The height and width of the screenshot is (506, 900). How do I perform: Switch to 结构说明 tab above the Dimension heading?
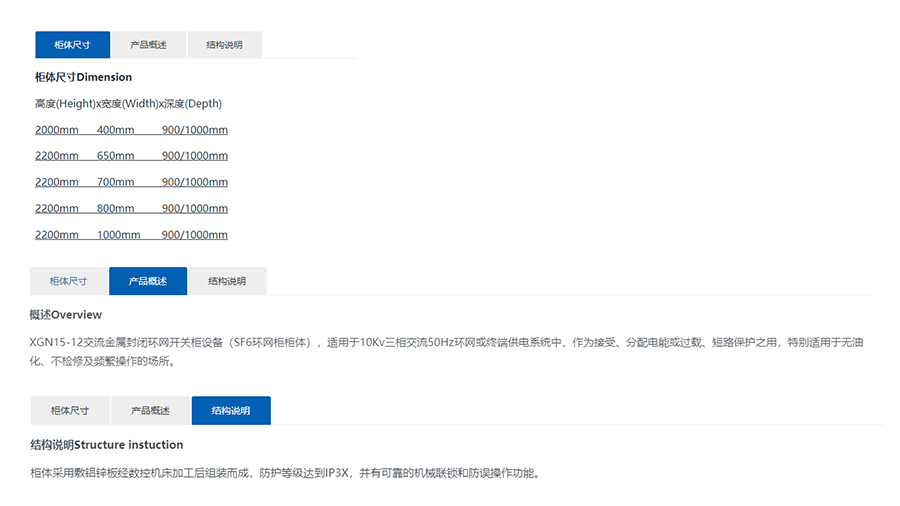point(225,45)
